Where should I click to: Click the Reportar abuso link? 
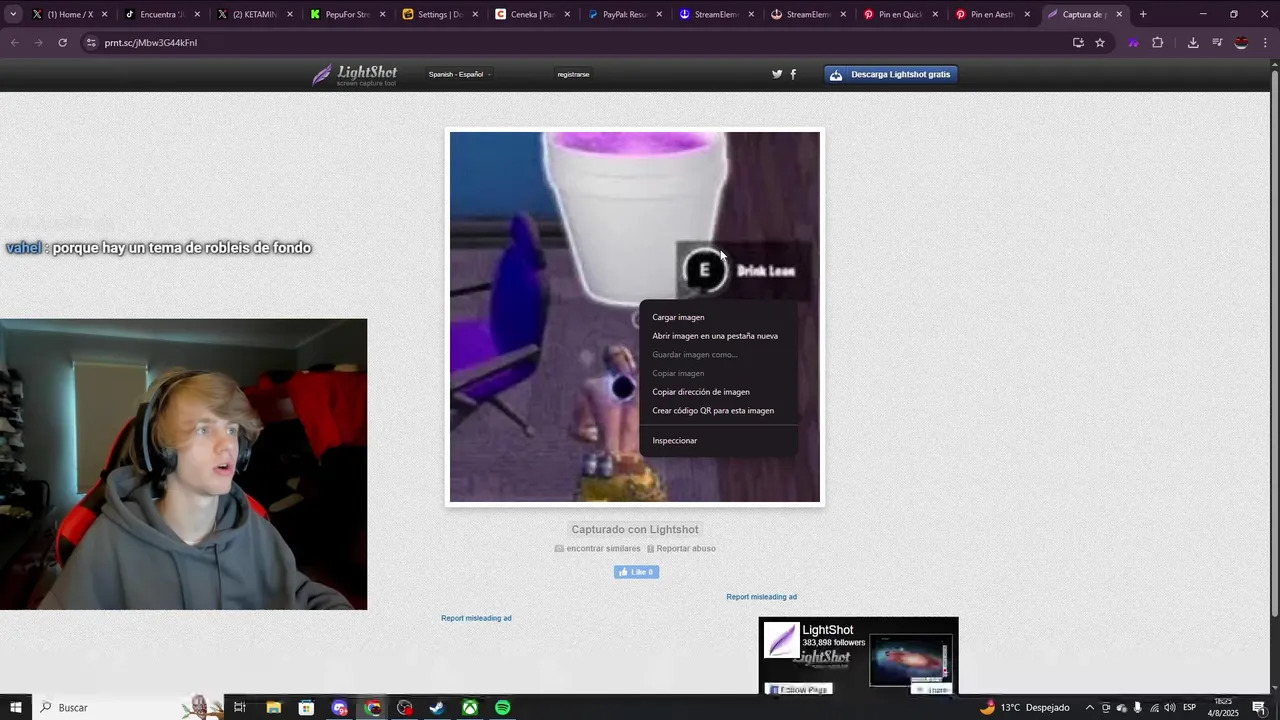click(681, 548)
